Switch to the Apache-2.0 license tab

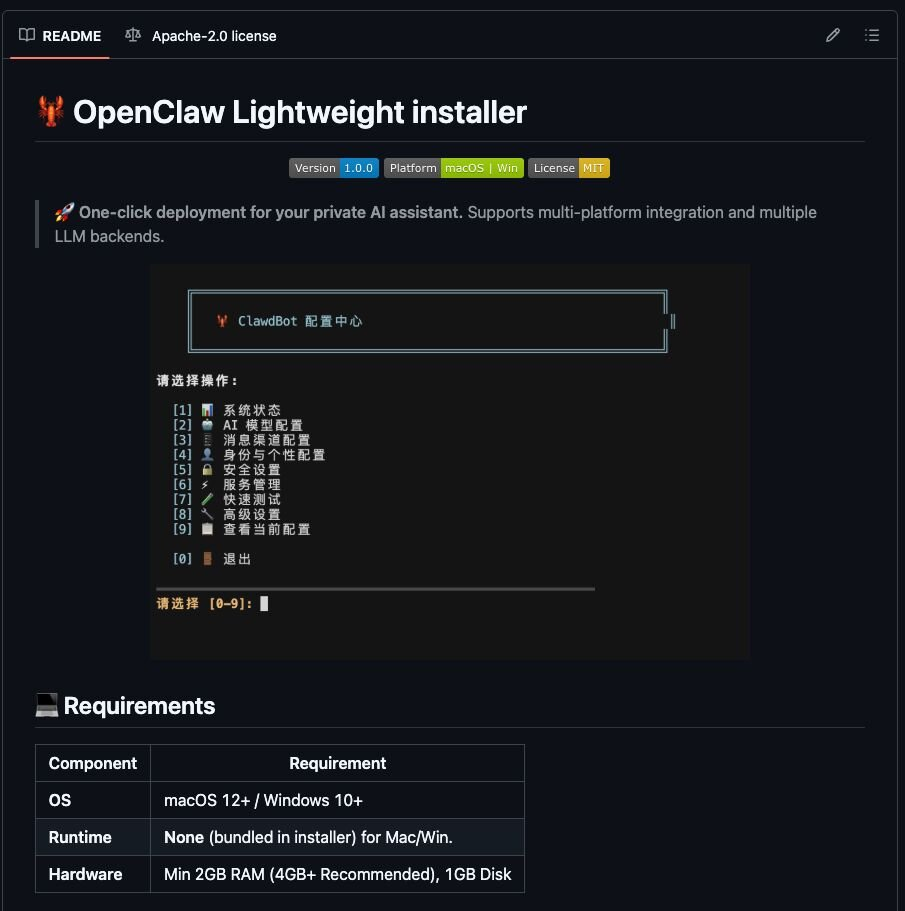pyautogui.click(x=213, y=36)
